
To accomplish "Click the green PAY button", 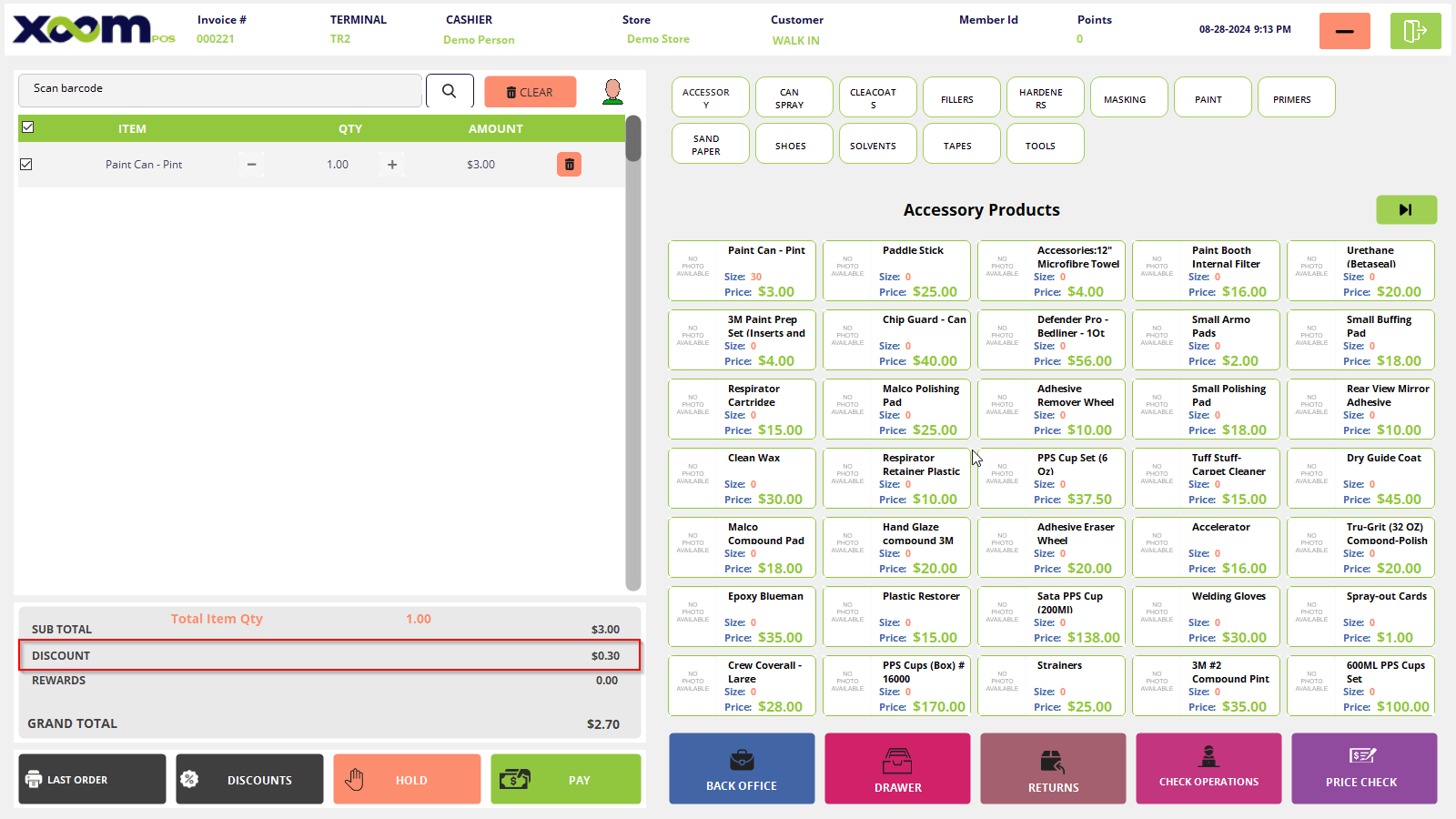I will coord(565,780).
